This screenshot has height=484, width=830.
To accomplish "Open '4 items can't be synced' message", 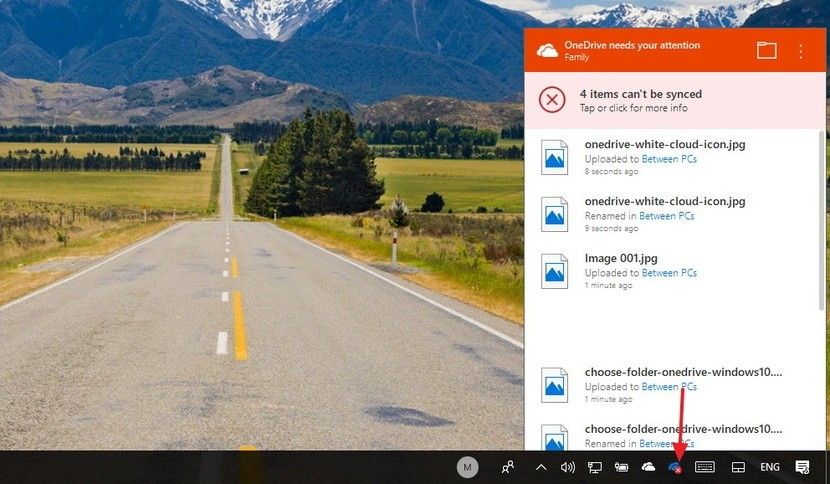I will tap(647, 94).
